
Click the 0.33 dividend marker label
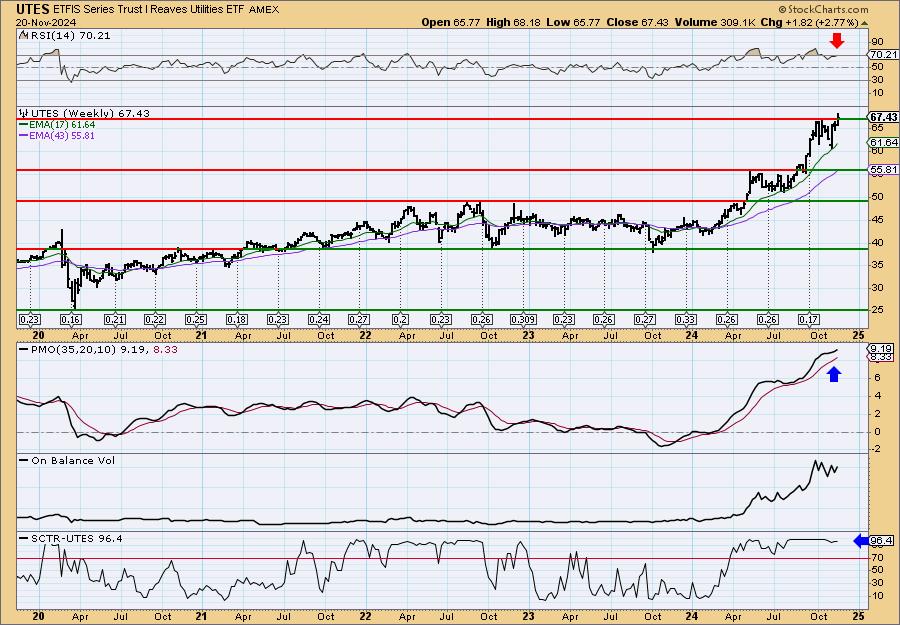(686, 320)
